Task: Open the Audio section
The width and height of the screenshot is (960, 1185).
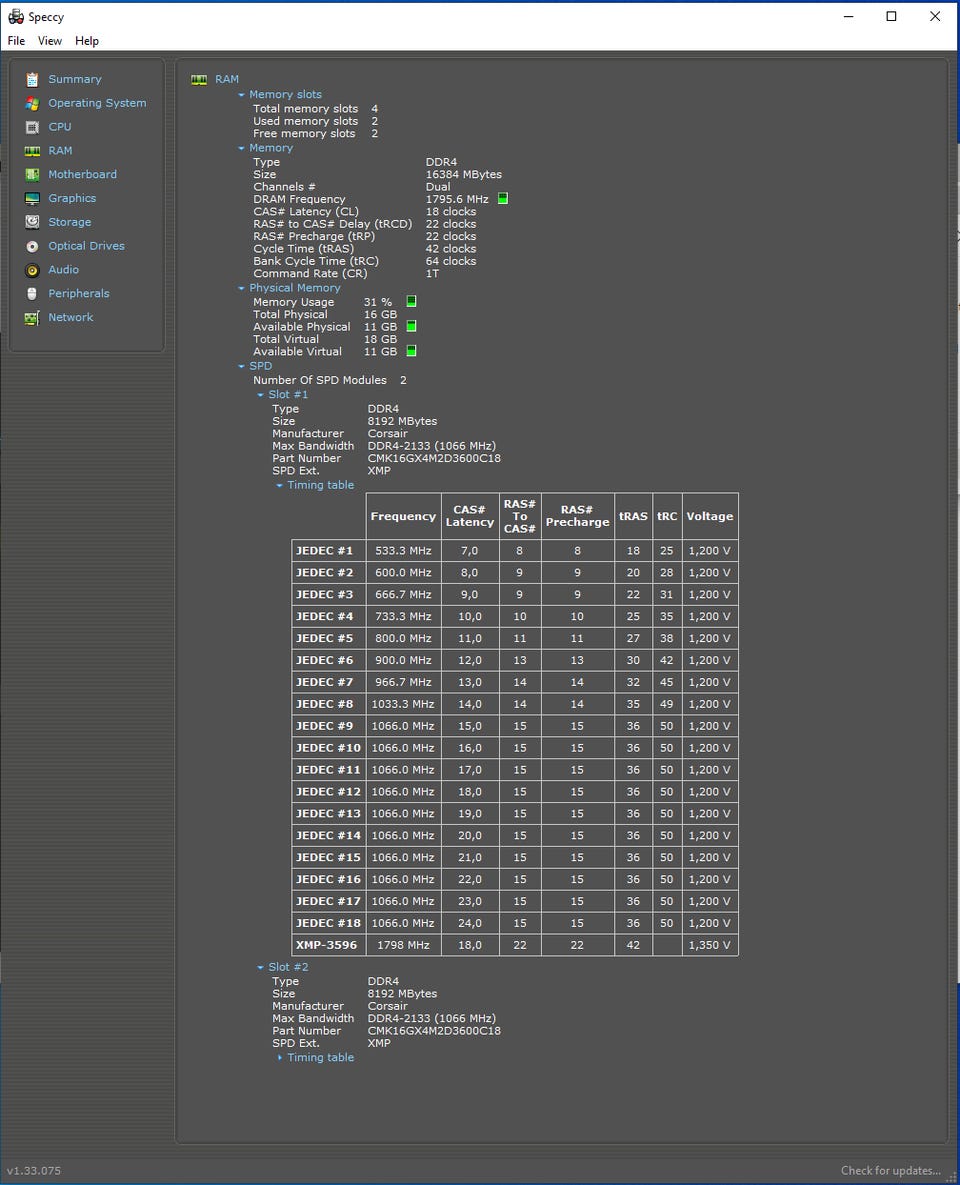Action: pos(63,270)
